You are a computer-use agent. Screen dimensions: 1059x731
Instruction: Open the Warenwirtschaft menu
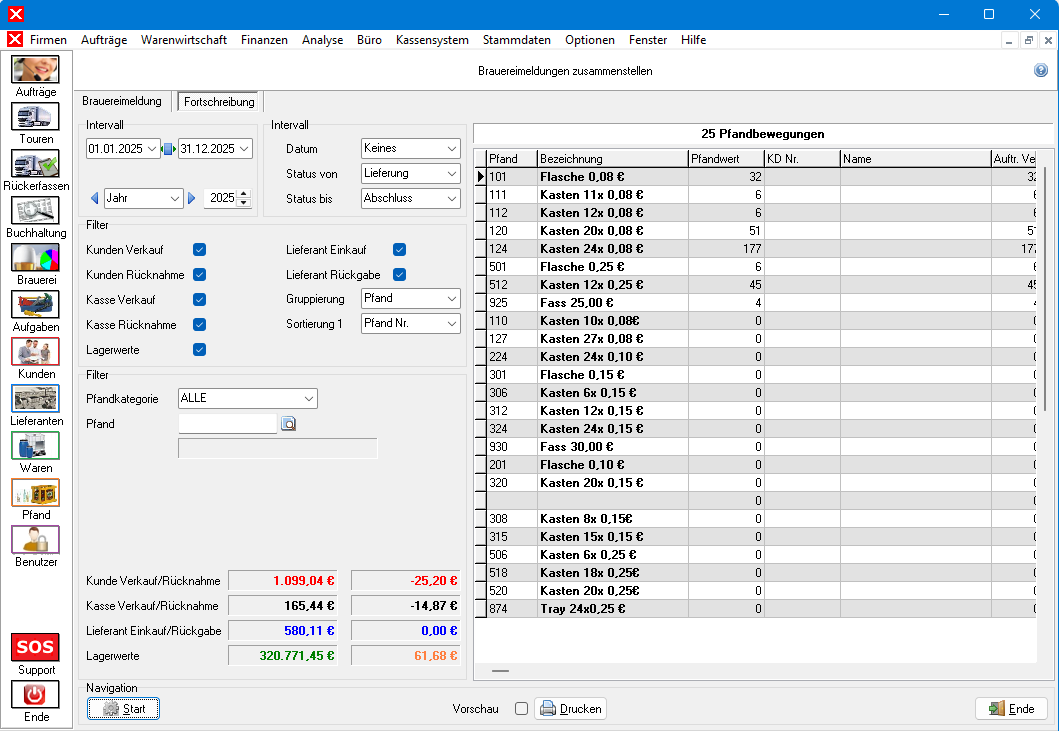pos(183,40)
